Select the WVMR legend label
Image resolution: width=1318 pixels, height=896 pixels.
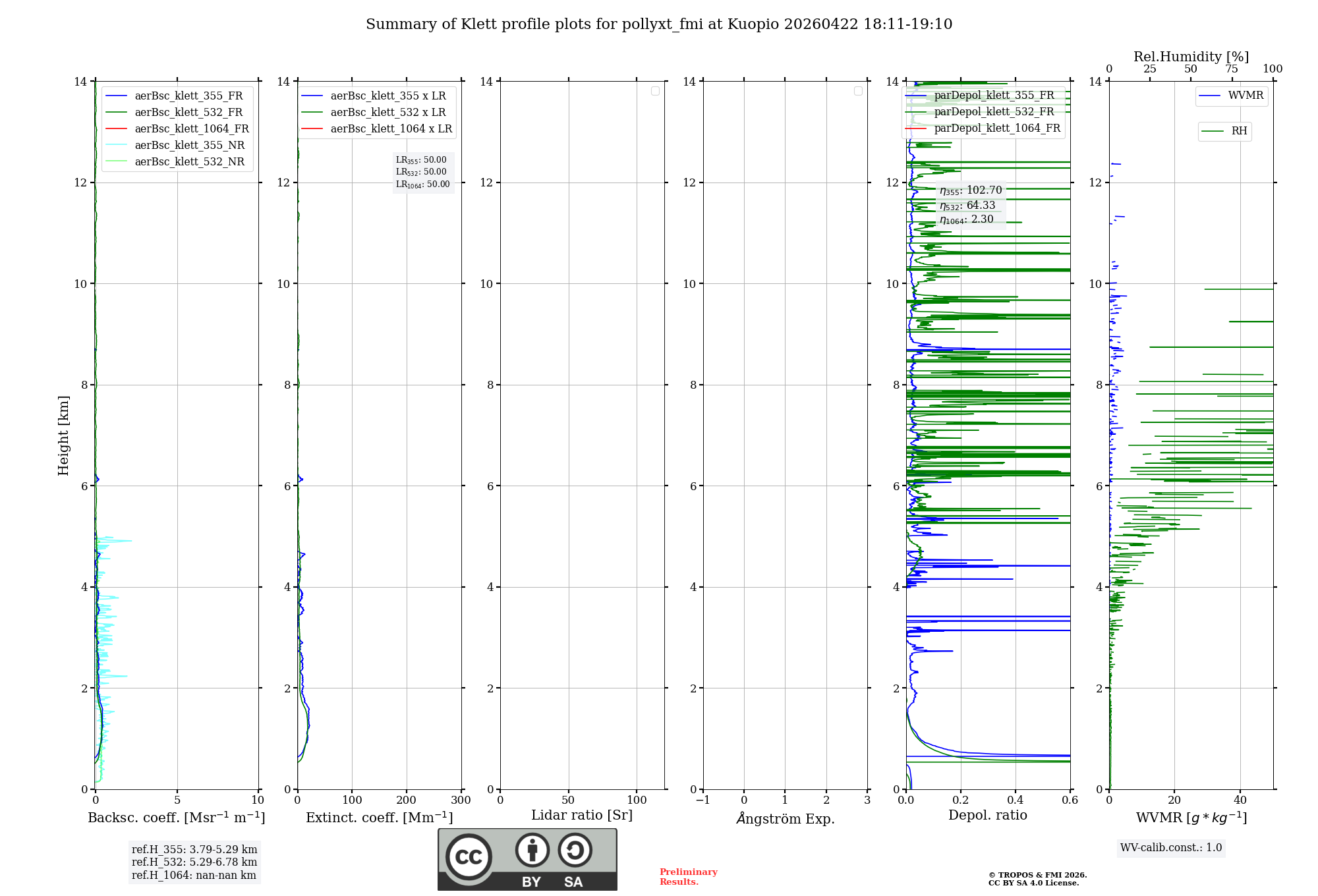pyautogui.click(x=1246, y=96)
